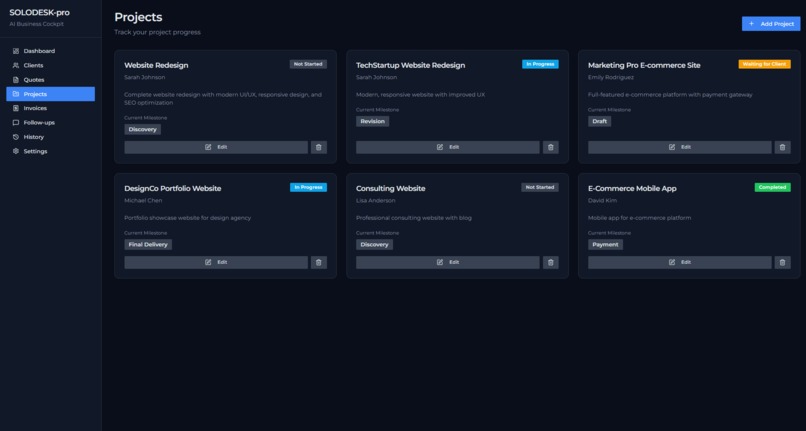Edit the Marketing Pro E-commerce Site project
806x431 pixels.
click(680, 147)
